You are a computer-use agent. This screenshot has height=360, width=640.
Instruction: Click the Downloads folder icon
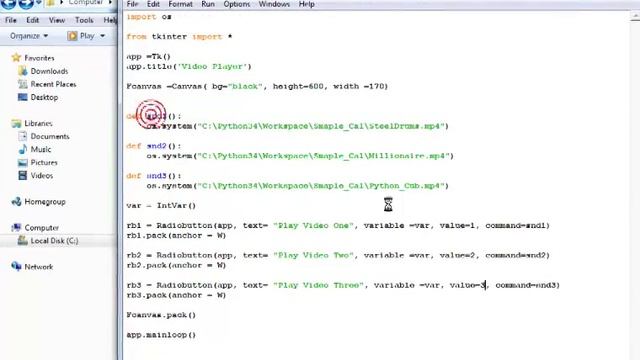pyautogui.click(x=23, y=71)
